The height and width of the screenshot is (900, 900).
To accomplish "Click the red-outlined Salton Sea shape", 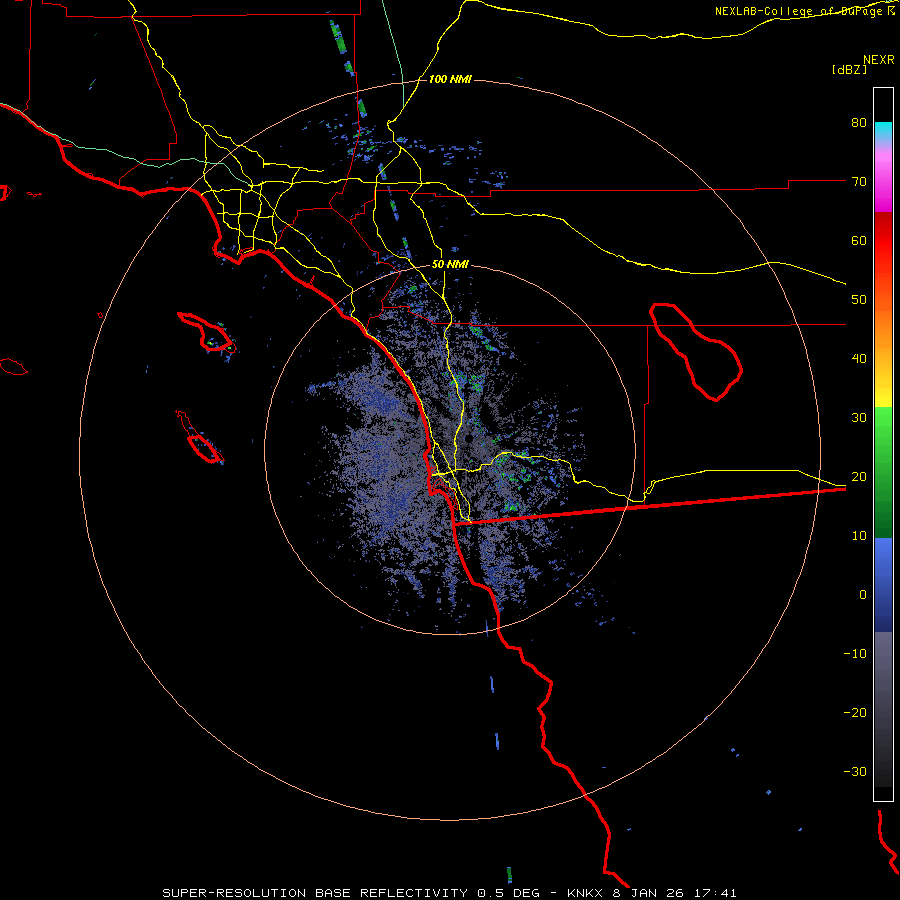I will point(696,351).
